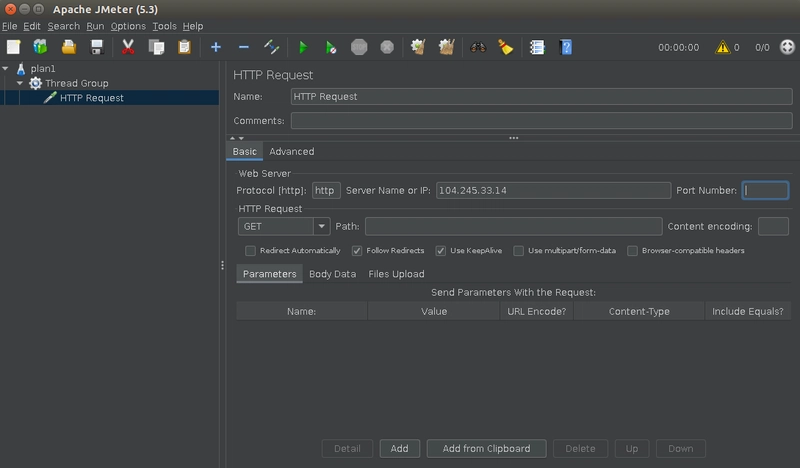Screen dimensions: 800x468
Task: Collapse all nodes with the minus icon
Action: (244, 47)
